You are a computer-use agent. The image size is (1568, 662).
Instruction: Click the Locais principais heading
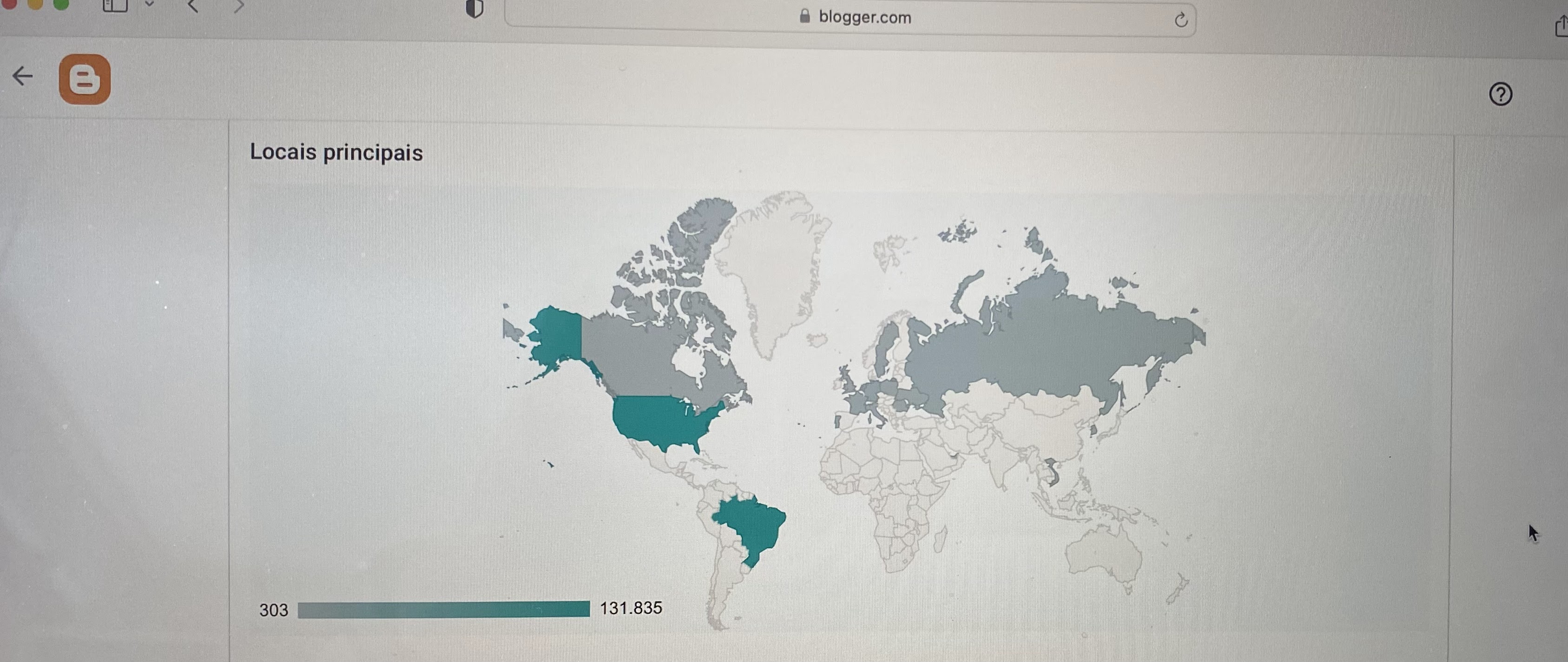point(336,152)
